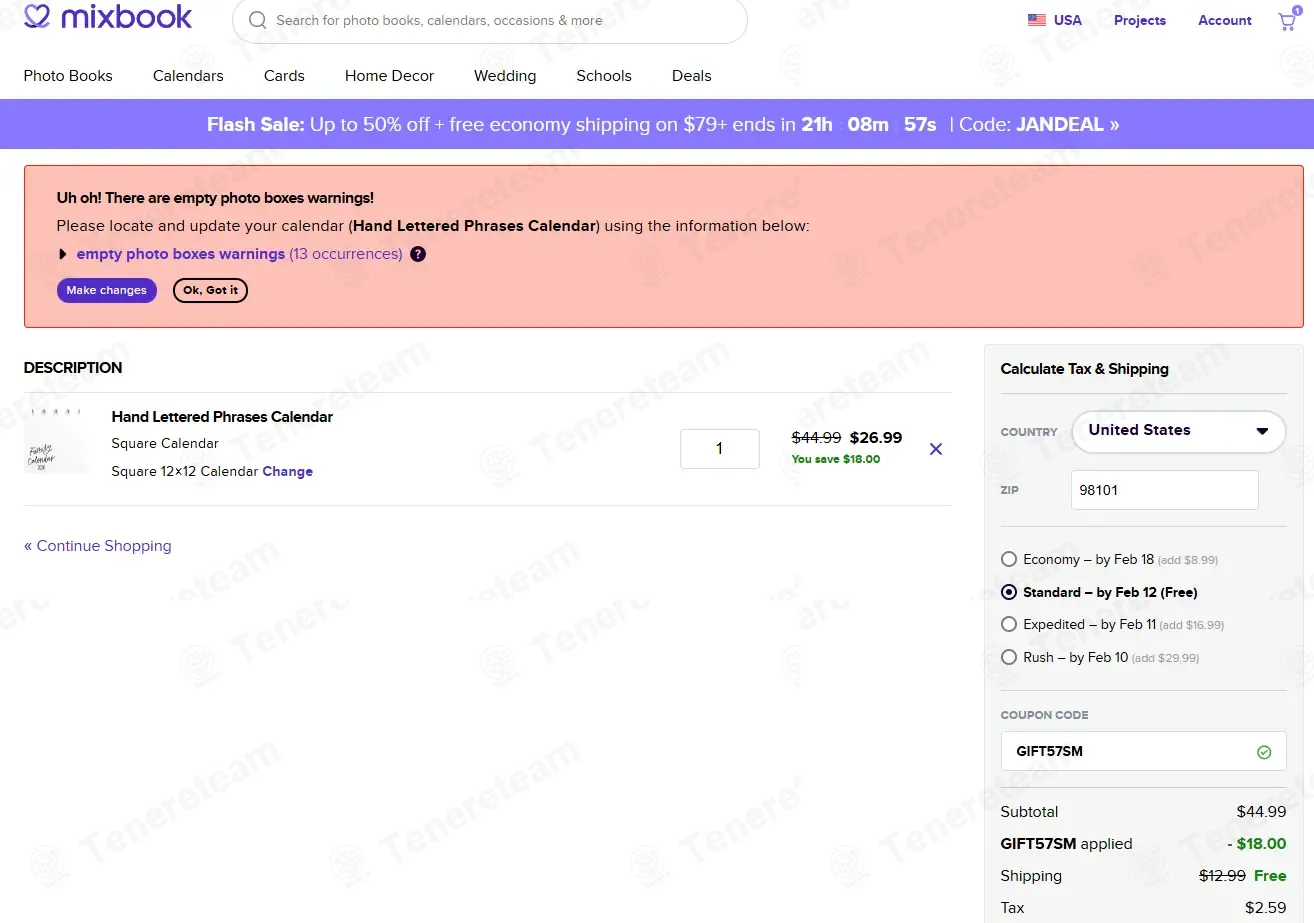Open the United States country dropdown
Viewport: 1314px width, 923px height.
click(1178, 431)
